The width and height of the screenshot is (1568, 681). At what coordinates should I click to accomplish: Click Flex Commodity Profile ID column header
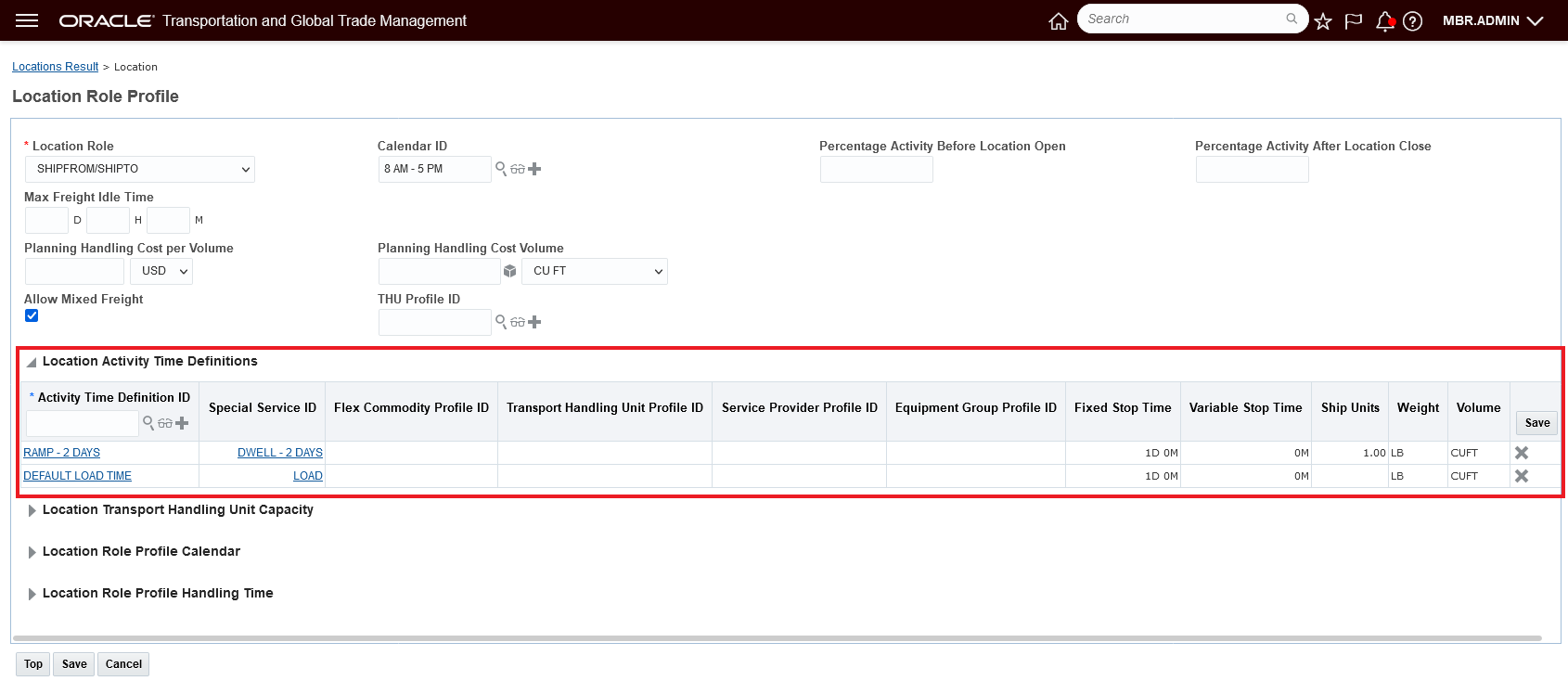point(411,407)
